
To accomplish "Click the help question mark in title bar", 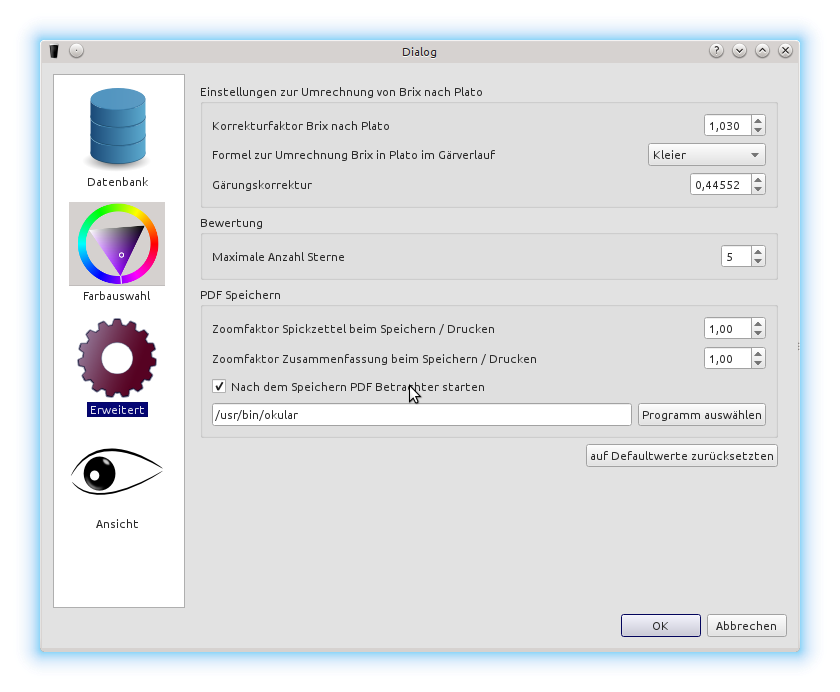I will tap(716, 51).
